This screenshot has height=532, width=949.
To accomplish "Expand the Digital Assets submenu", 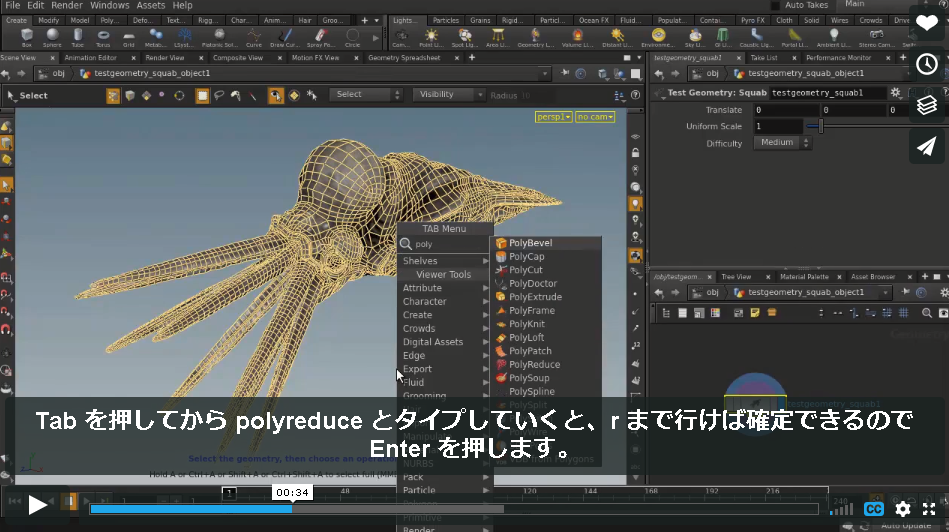I will (445, 342).
